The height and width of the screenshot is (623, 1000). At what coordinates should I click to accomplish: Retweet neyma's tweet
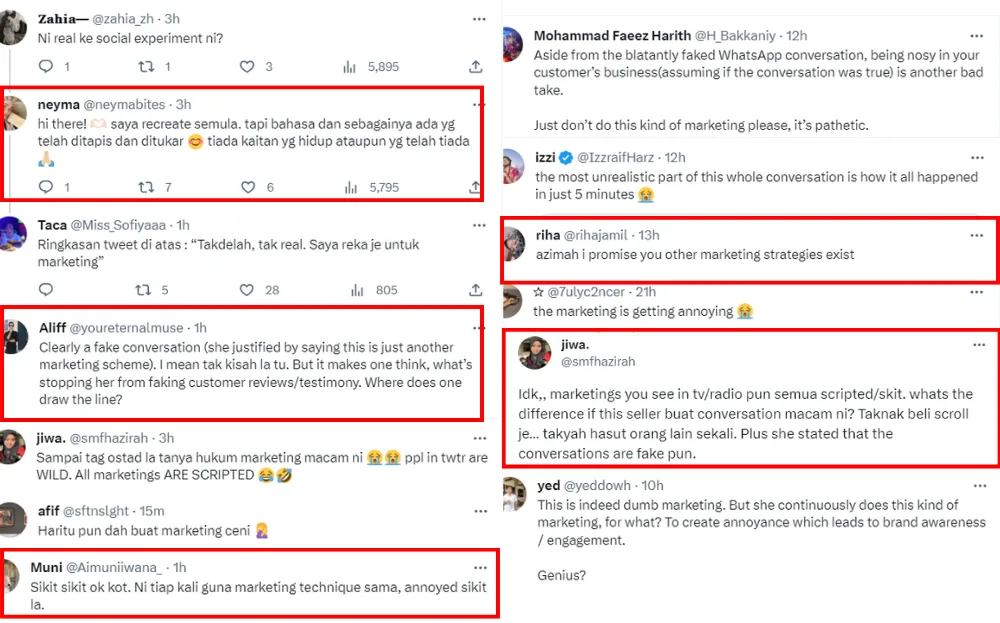[x=146, y=187]
